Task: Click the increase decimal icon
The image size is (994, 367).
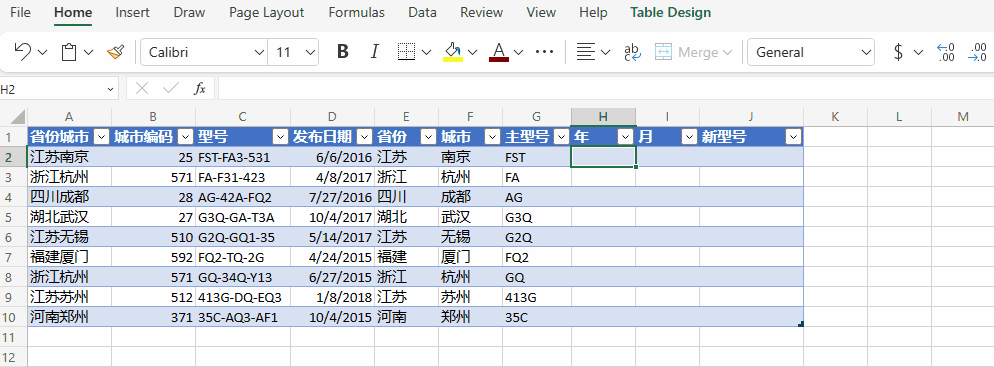Action: pos(977,52)
